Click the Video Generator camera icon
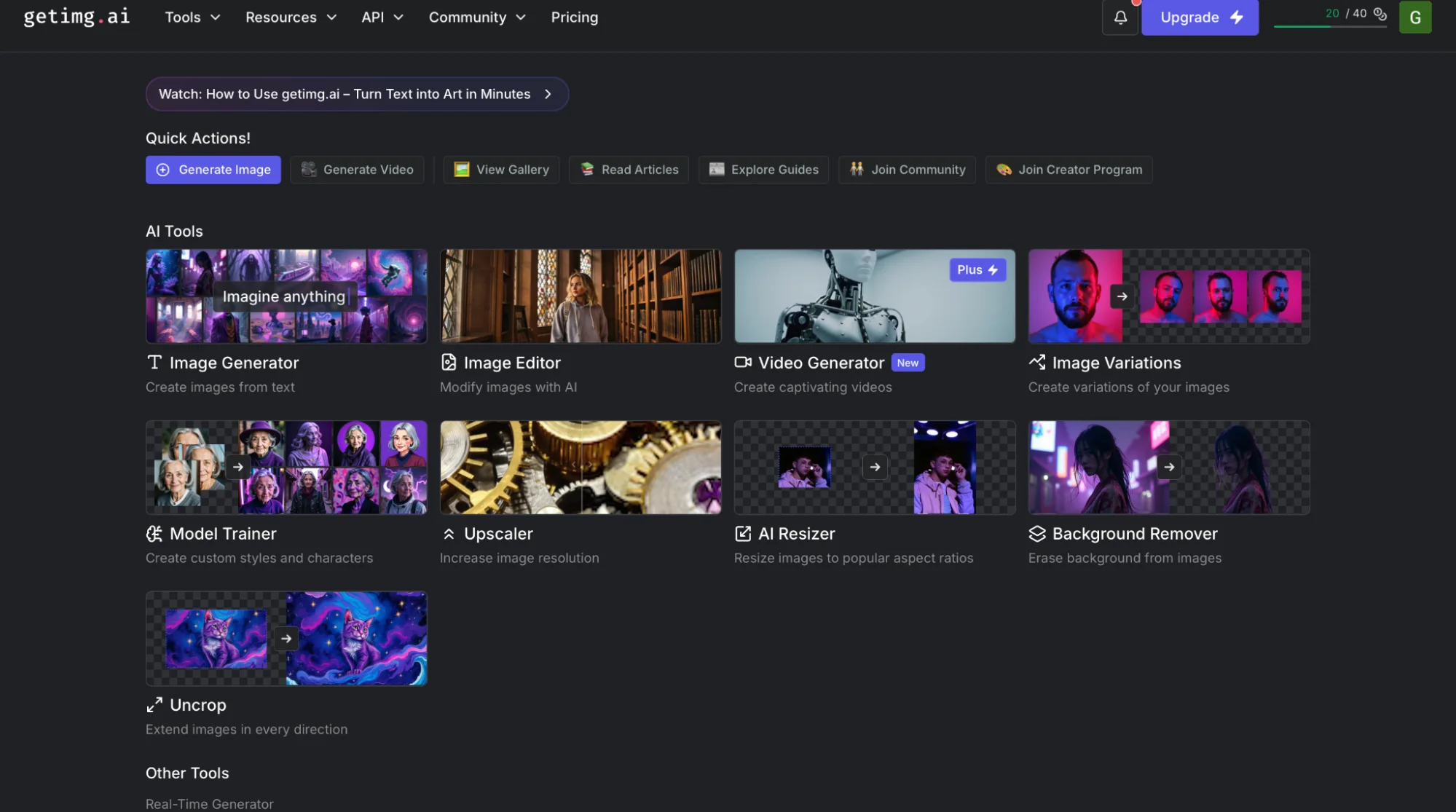This screenshot has height=812, width=1456. click(x=743, y=363)
